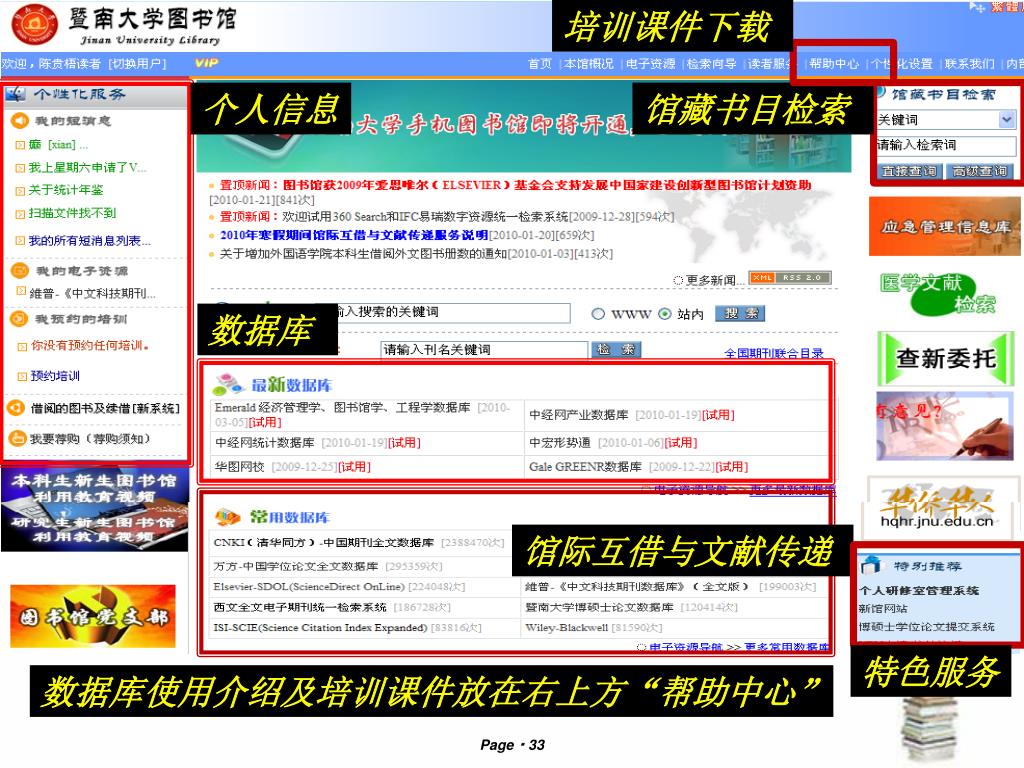Viewport: 1024px width, 768px height.
Task: Click the 请输入检索词 catalog search field
Action: pos(946,145)
